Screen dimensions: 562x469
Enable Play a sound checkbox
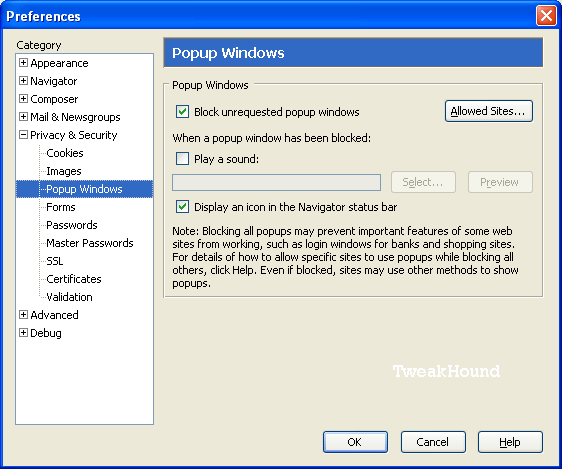coord(182,158)
